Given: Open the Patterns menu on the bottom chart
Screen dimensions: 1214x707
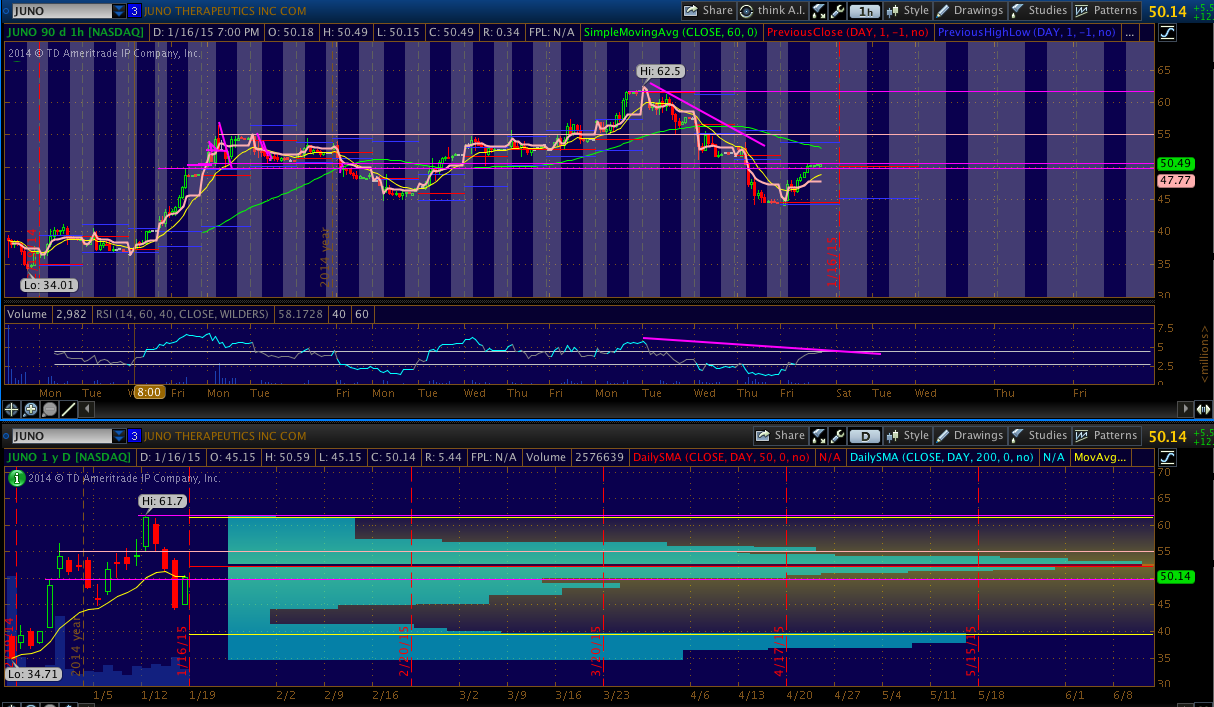Looking at the screenshot, I should click(1106, 436).
